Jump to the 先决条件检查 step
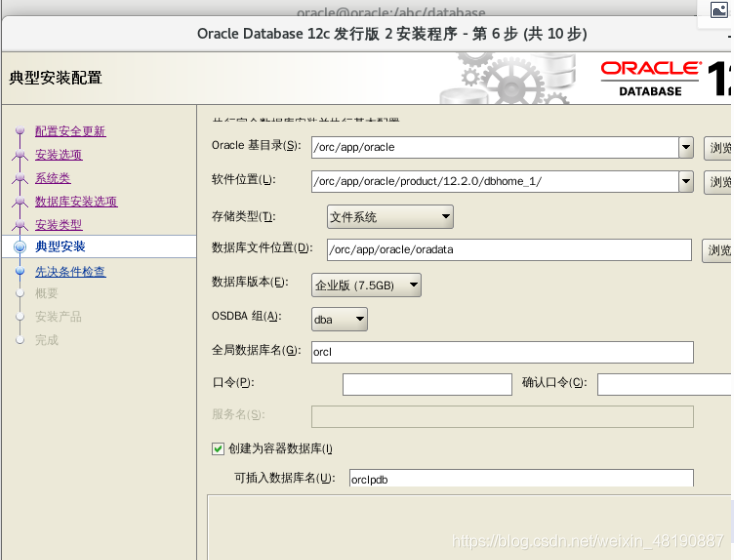This screenshot has width=734, height=560. point(70,272)
